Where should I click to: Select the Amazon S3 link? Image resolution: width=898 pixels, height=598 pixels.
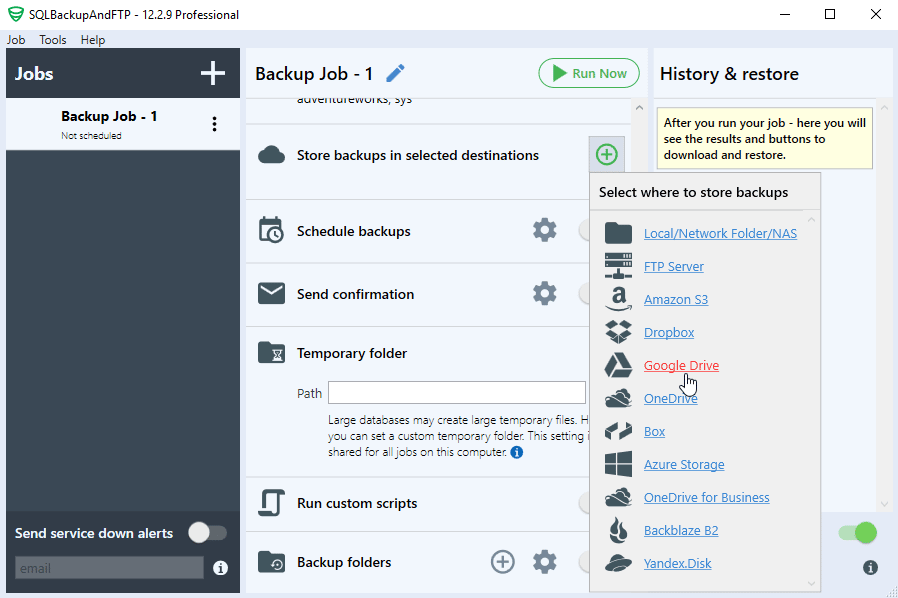676,300
